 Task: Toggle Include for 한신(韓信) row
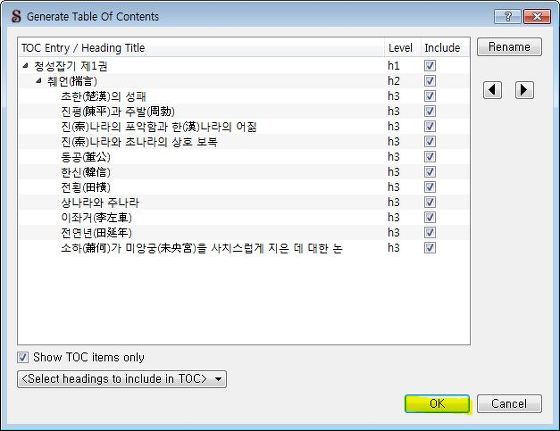[430, 172]
